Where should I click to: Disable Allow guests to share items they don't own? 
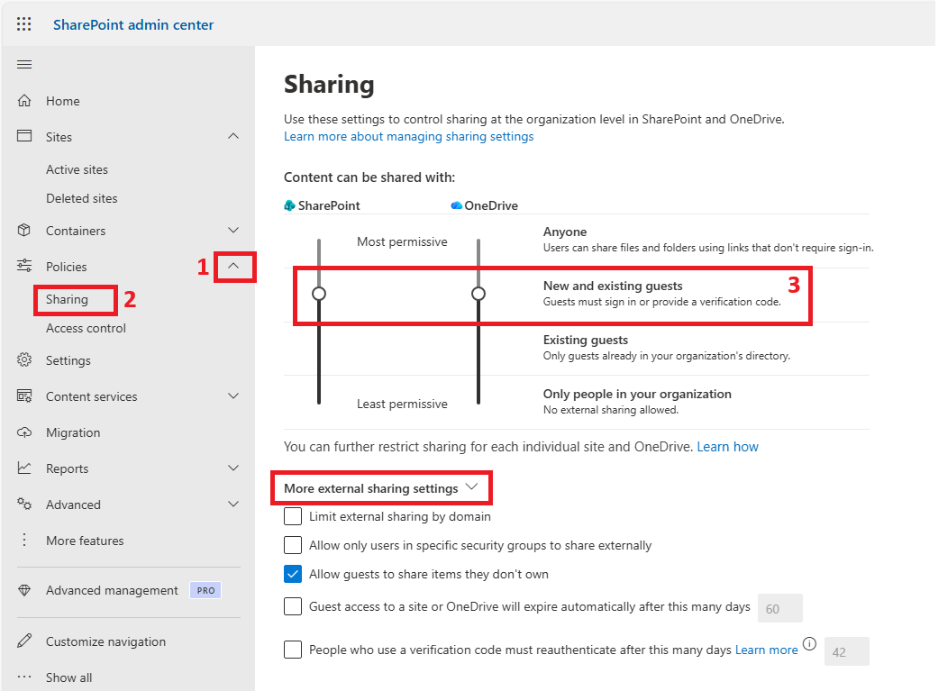point(293,574)
